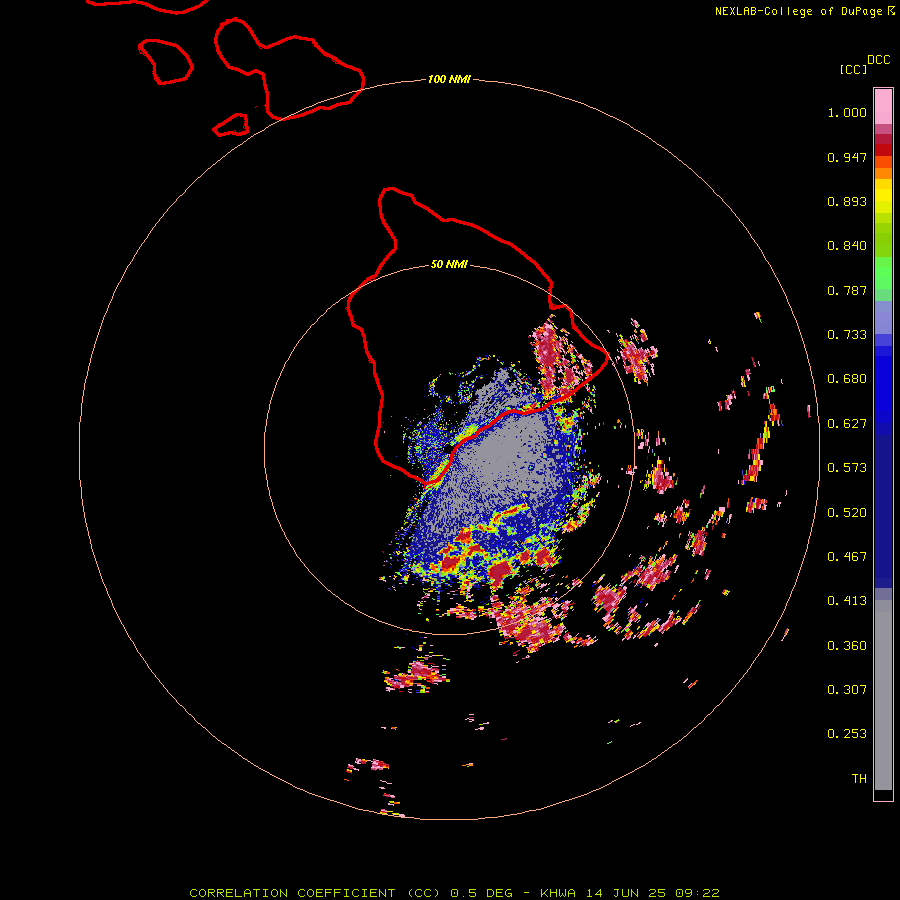
Task: Click the 0.893 scale value
Action: point(847,201)
